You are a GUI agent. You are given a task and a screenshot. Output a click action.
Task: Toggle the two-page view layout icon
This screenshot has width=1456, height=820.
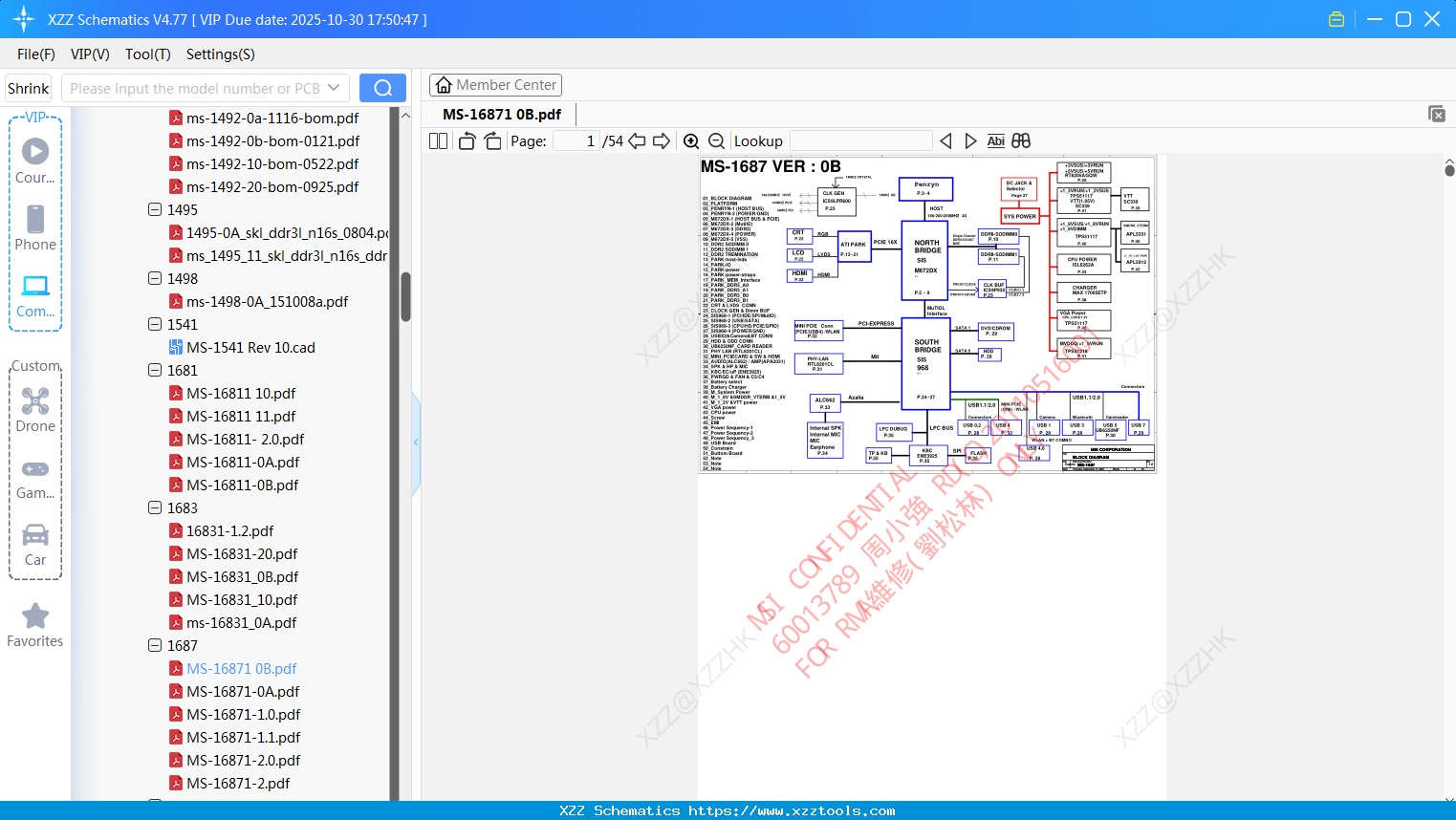438,141
